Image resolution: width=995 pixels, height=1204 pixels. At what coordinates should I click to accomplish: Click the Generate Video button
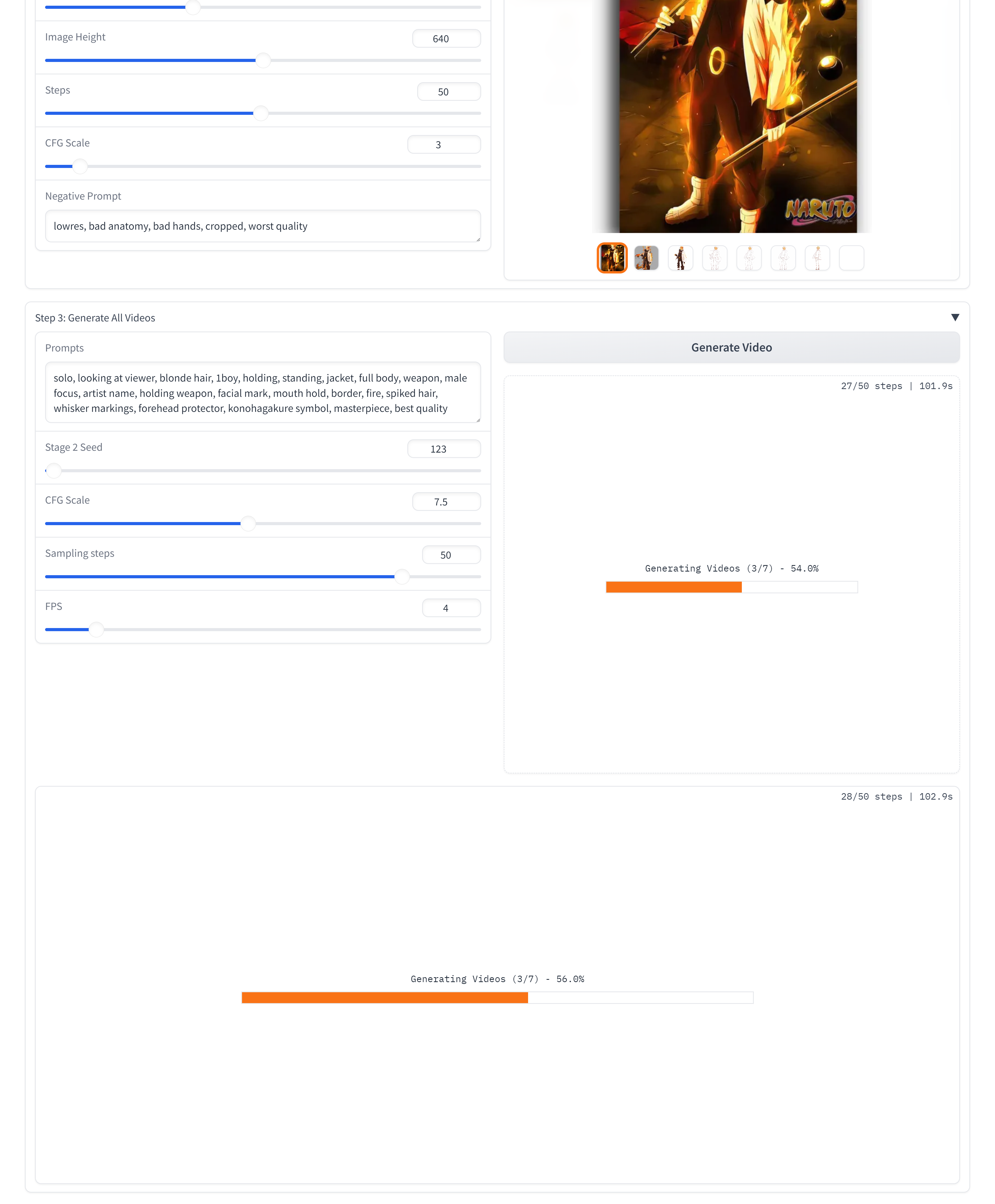(x=731, y=347)
